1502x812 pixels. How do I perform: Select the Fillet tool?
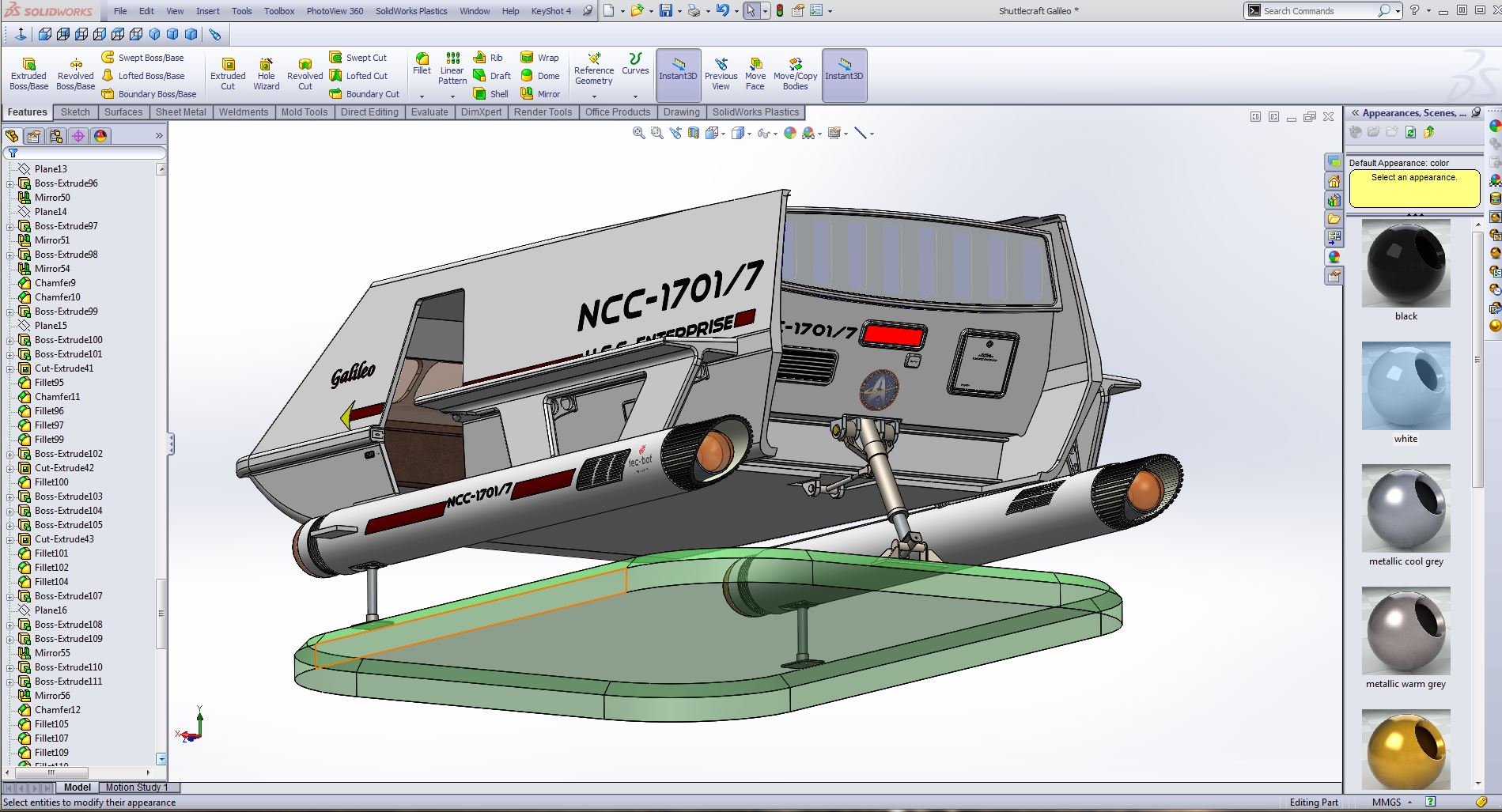coord(422,64)
